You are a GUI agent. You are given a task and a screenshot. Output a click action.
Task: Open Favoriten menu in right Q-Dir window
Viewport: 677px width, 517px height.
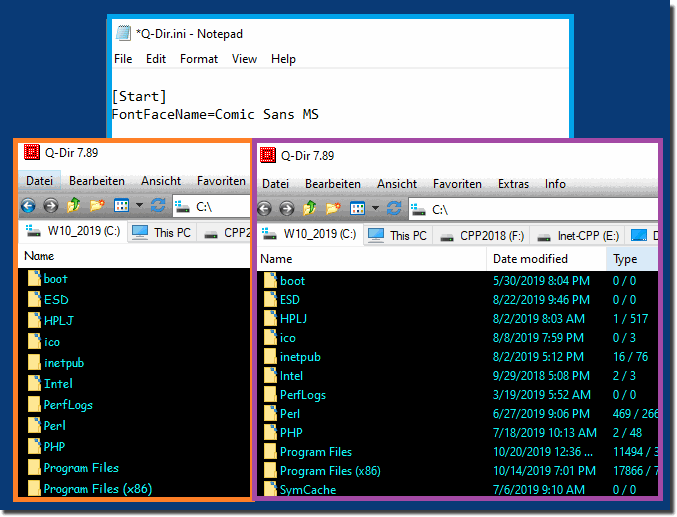(x=457, y=184)
